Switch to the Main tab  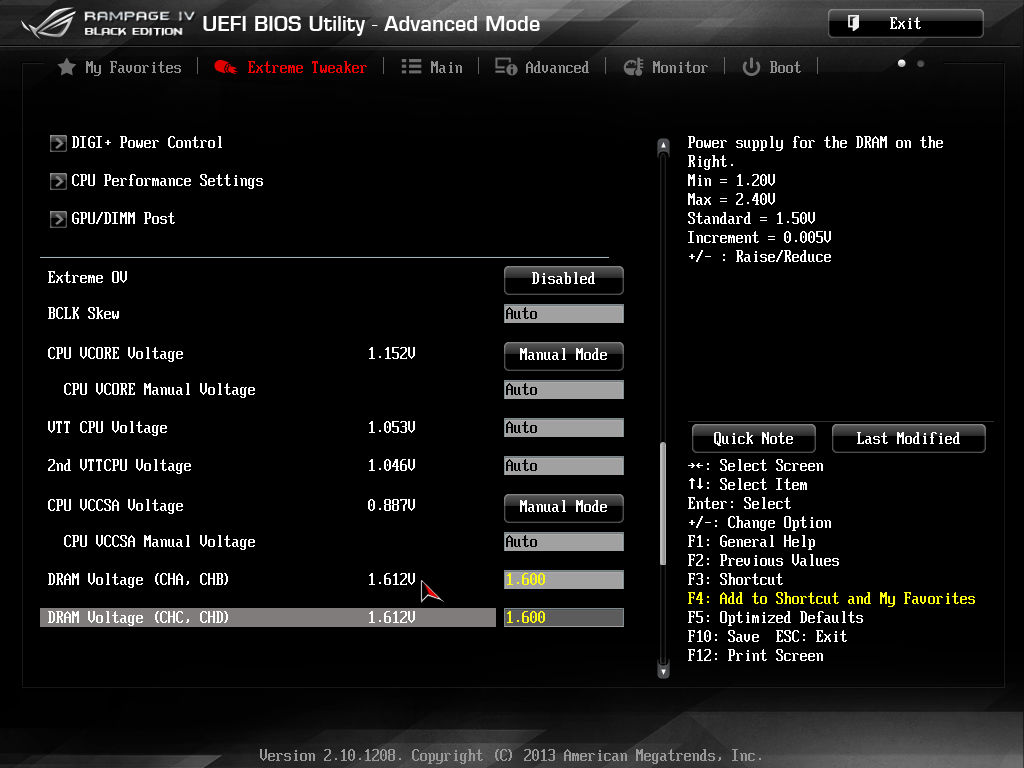[x=432, y=67]
